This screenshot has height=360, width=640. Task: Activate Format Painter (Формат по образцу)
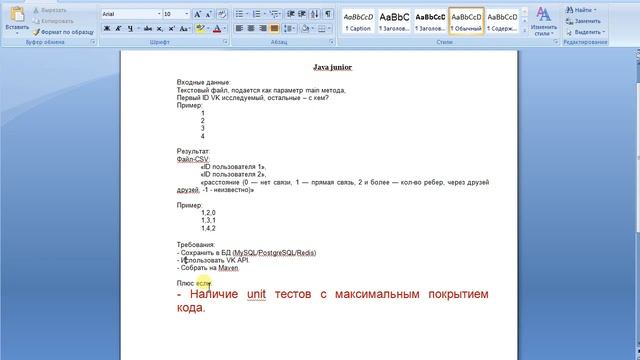pyautogui.click(x=63, y=32)
